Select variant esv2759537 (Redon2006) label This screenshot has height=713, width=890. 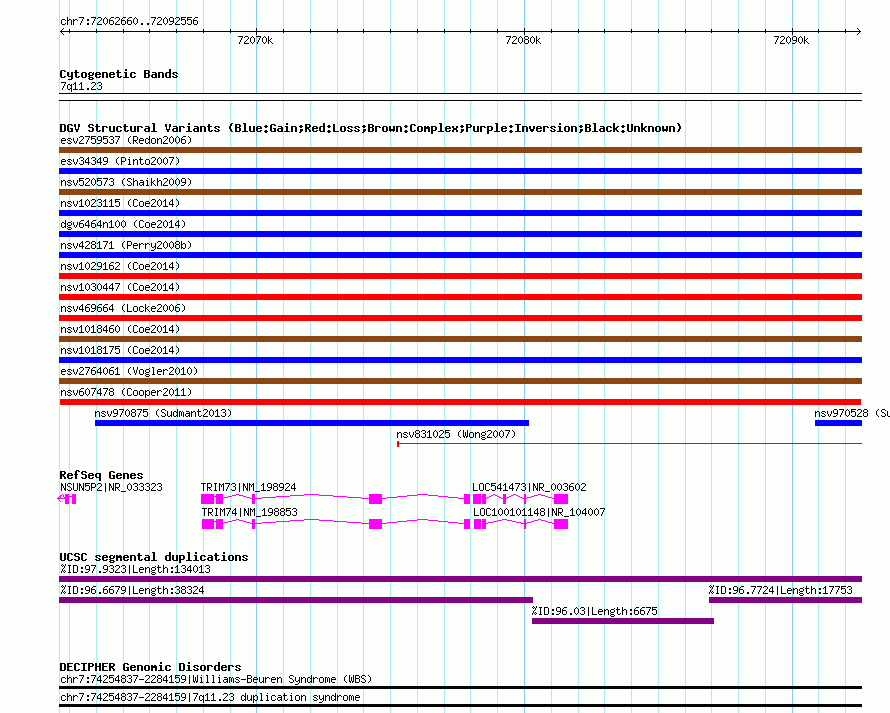click(126, 140)
